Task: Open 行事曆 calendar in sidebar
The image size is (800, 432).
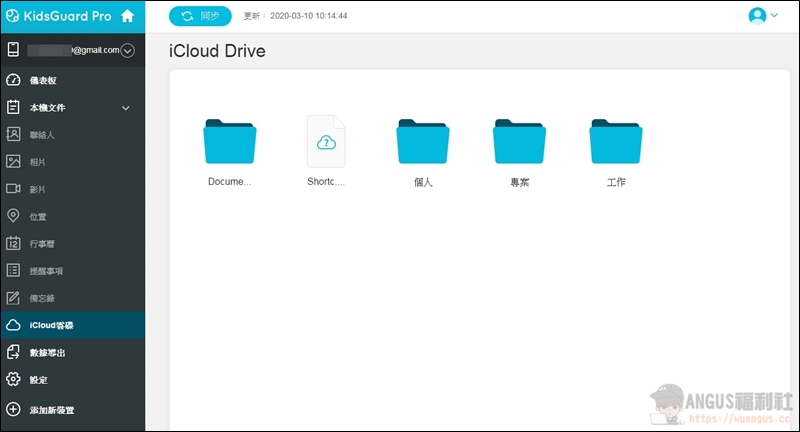Action: (x=40, y=243)
